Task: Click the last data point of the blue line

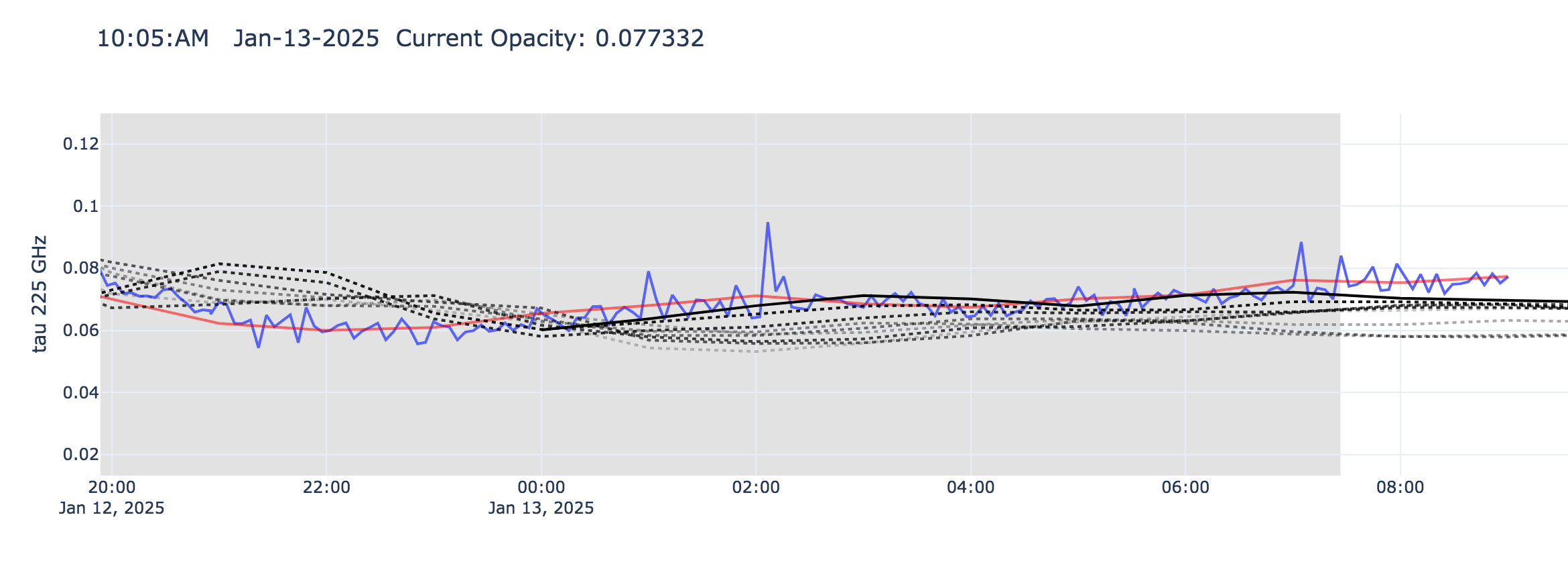Action: coord(1508,276)
